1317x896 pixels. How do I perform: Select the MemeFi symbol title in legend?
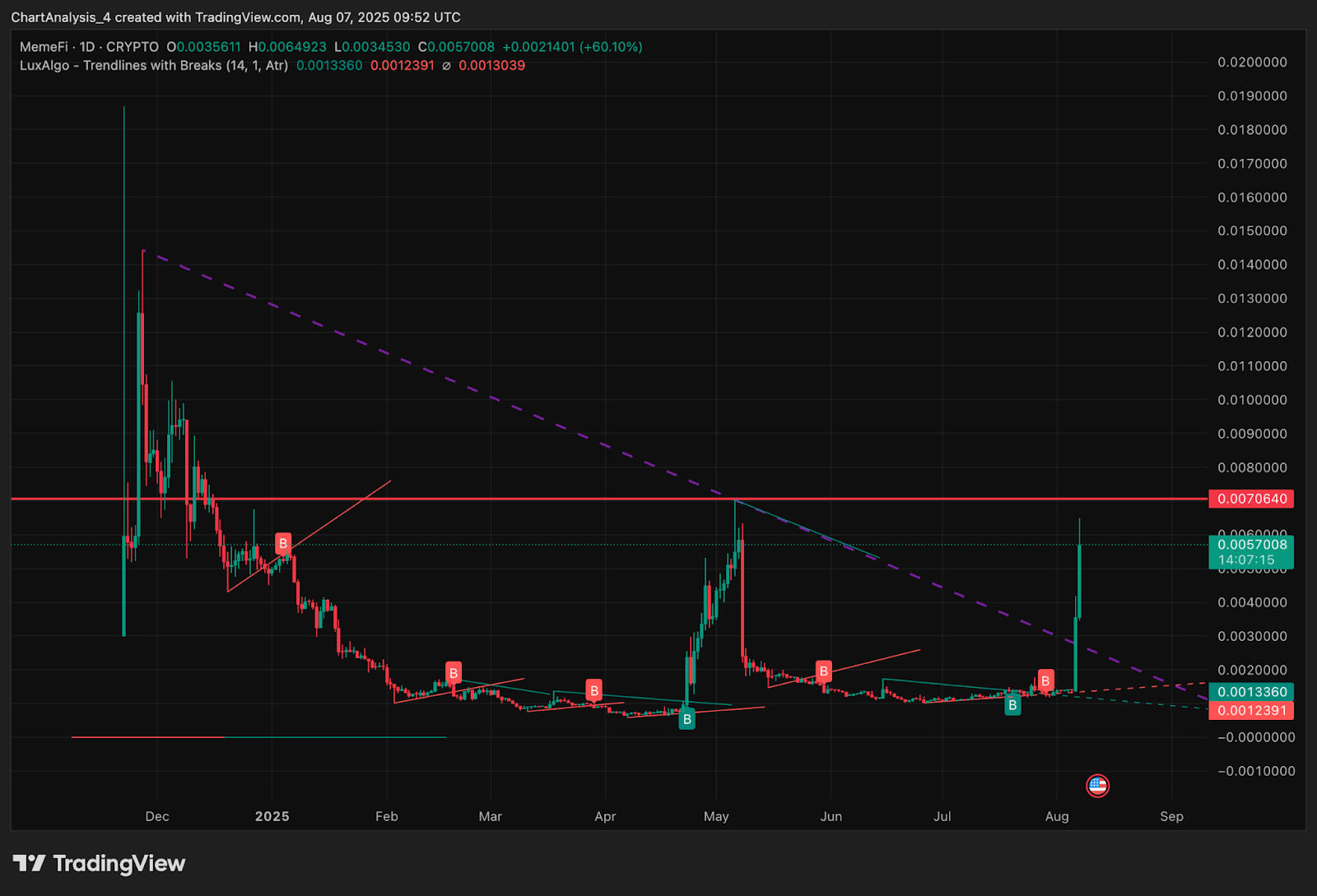point(89,47)
